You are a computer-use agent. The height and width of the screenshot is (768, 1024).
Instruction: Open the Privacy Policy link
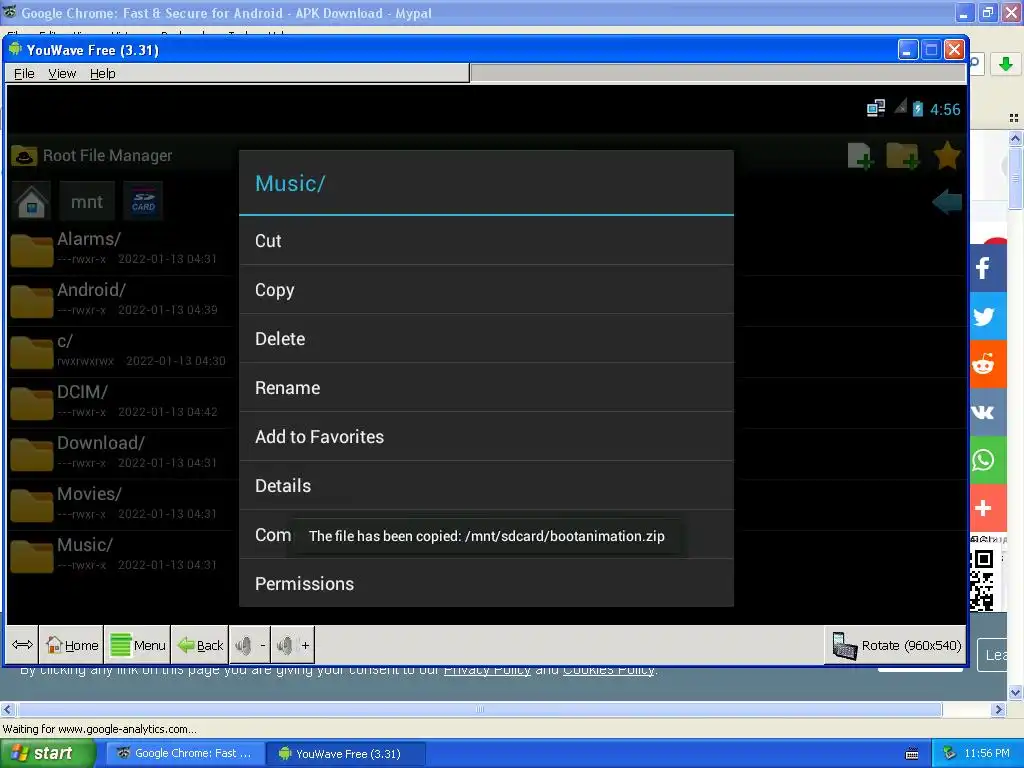point(487,671)
